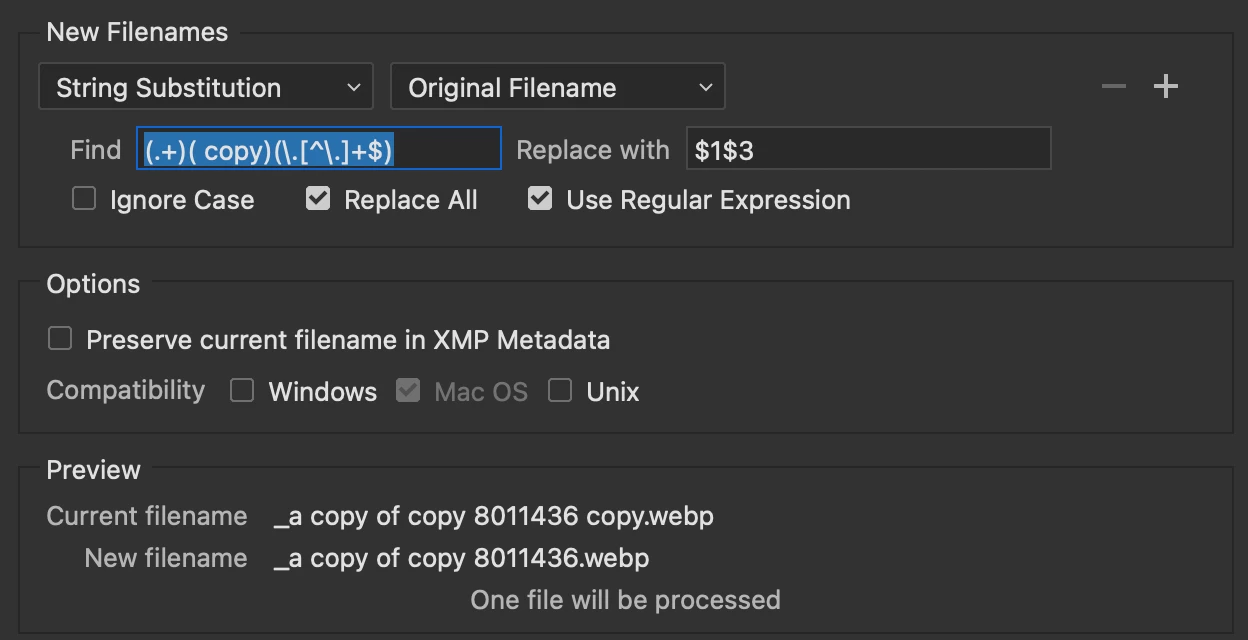Click the Mac OS compatibility checkbox

(x=408, y=390)
